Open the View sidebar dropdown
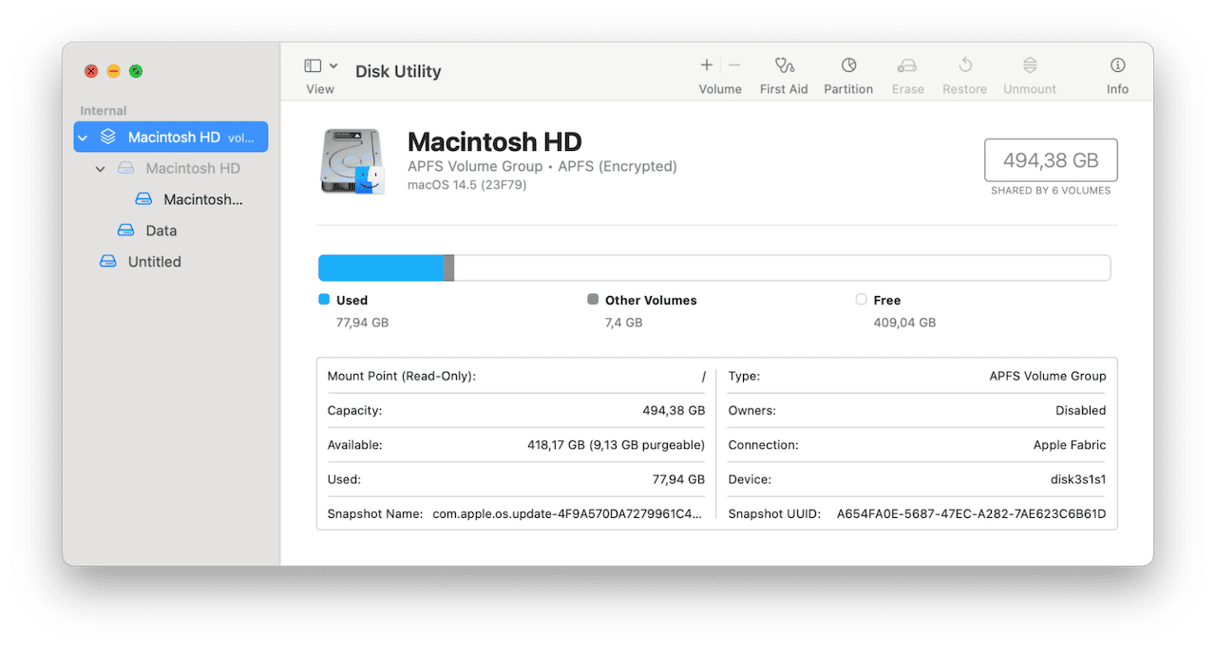 (x=320, y=66)
